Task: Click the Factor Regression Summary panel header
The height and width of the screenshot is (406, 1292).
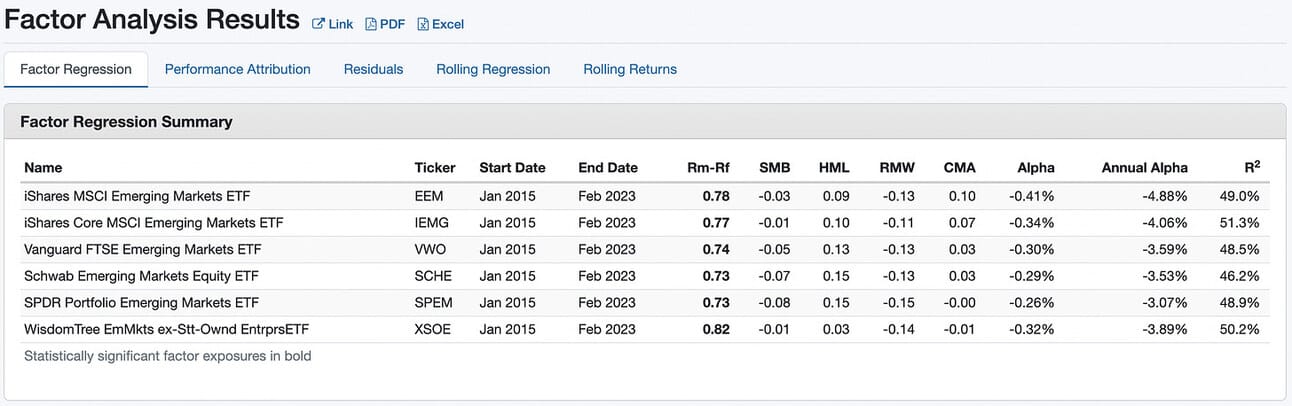Action: 645,122
